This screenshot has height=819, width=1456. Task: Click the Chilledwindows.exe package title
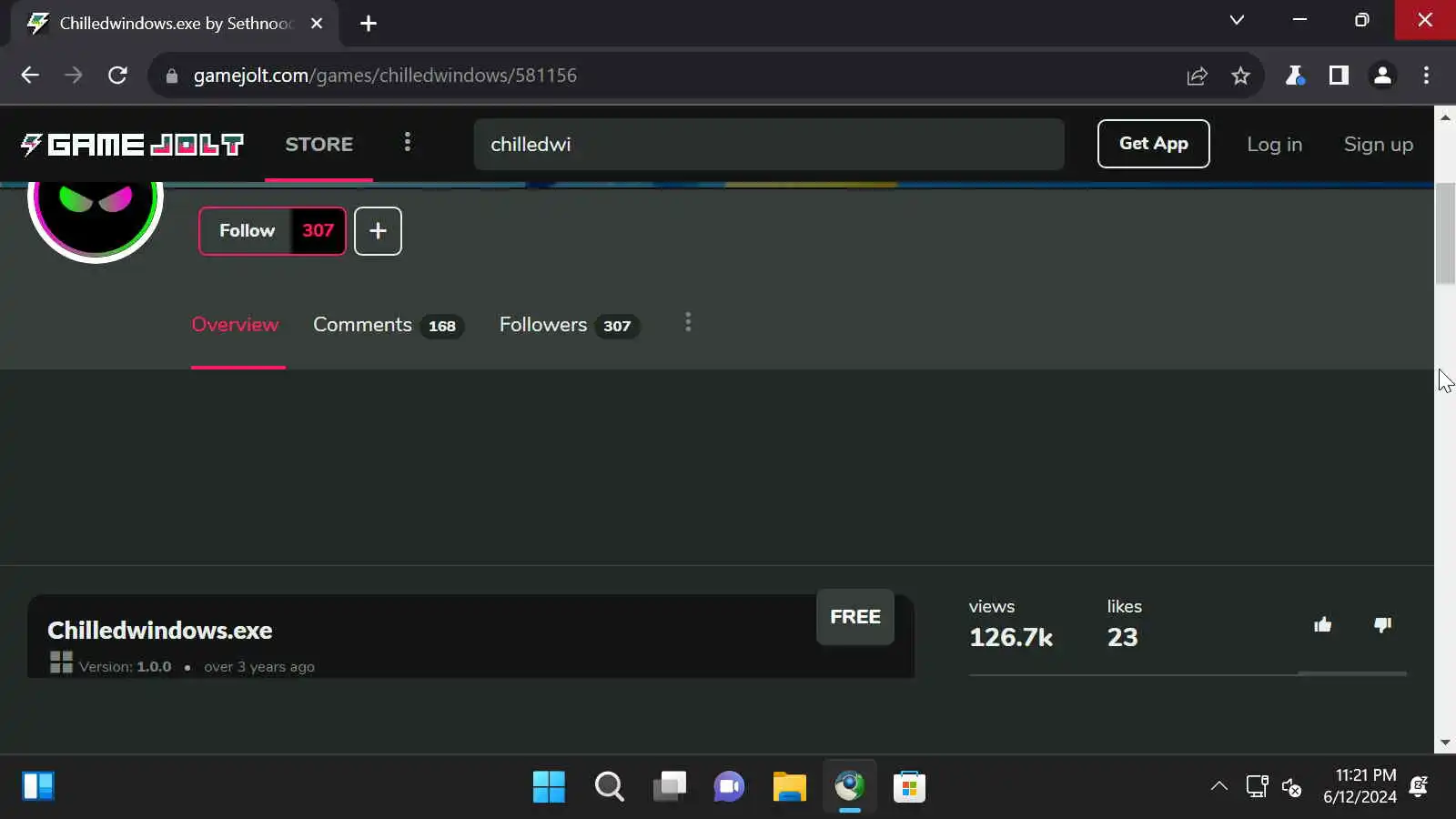pos(160,631)
